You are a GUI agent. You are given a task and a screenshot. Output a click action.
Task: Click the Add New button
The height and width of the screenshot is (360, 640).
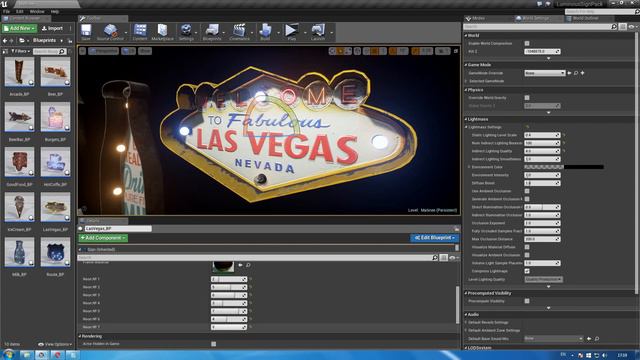pos(19,28)
